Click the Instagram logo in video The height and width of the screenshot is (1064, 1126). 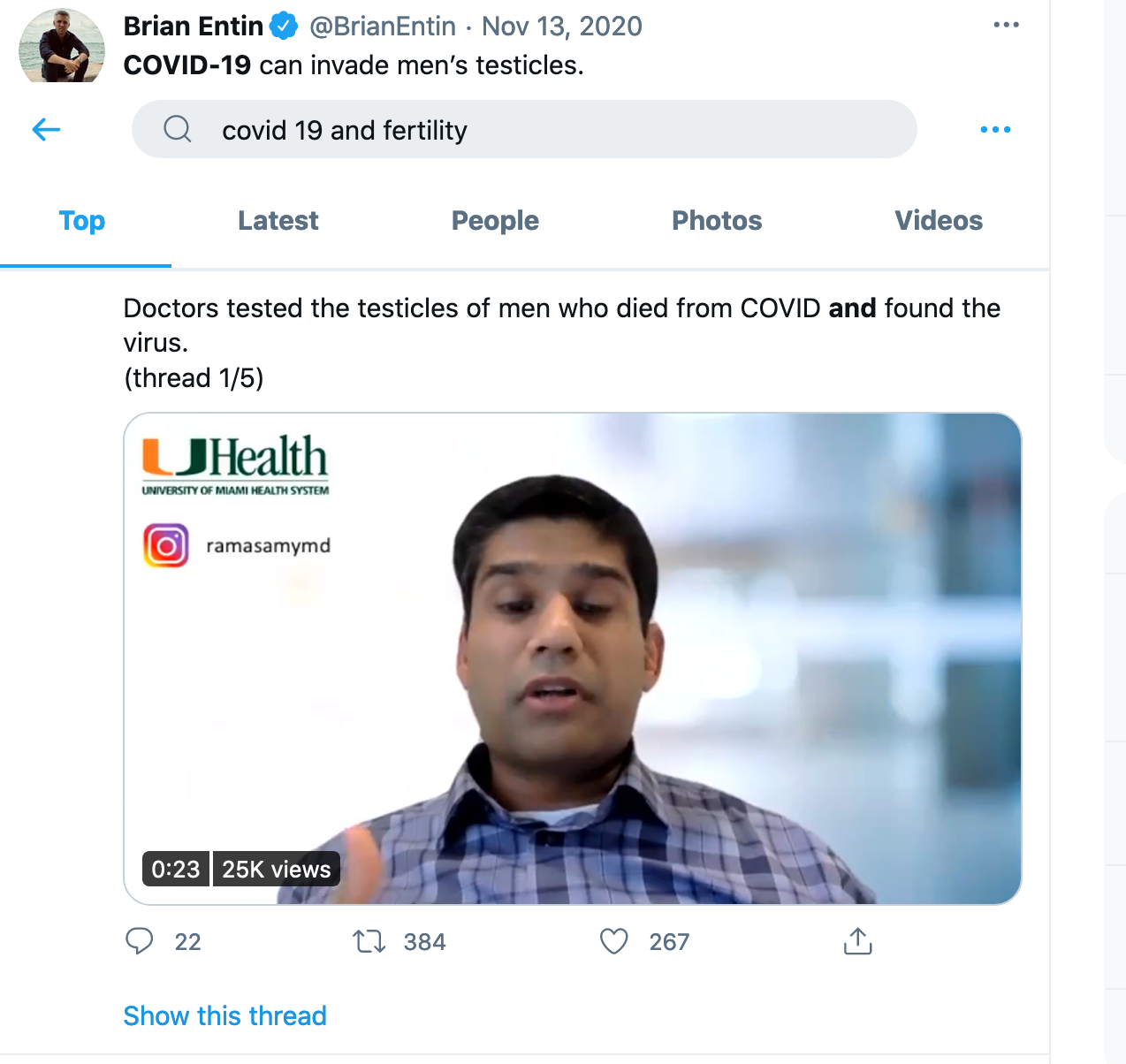click(166, 545)
